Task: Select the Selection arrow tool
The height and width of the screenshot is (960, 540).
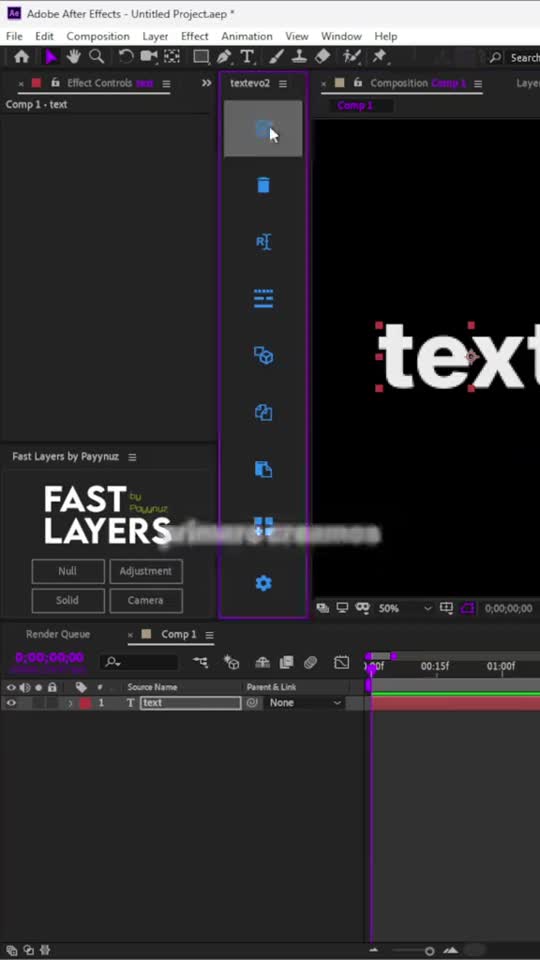Action: pyautogui.click(x=51, y=57)
